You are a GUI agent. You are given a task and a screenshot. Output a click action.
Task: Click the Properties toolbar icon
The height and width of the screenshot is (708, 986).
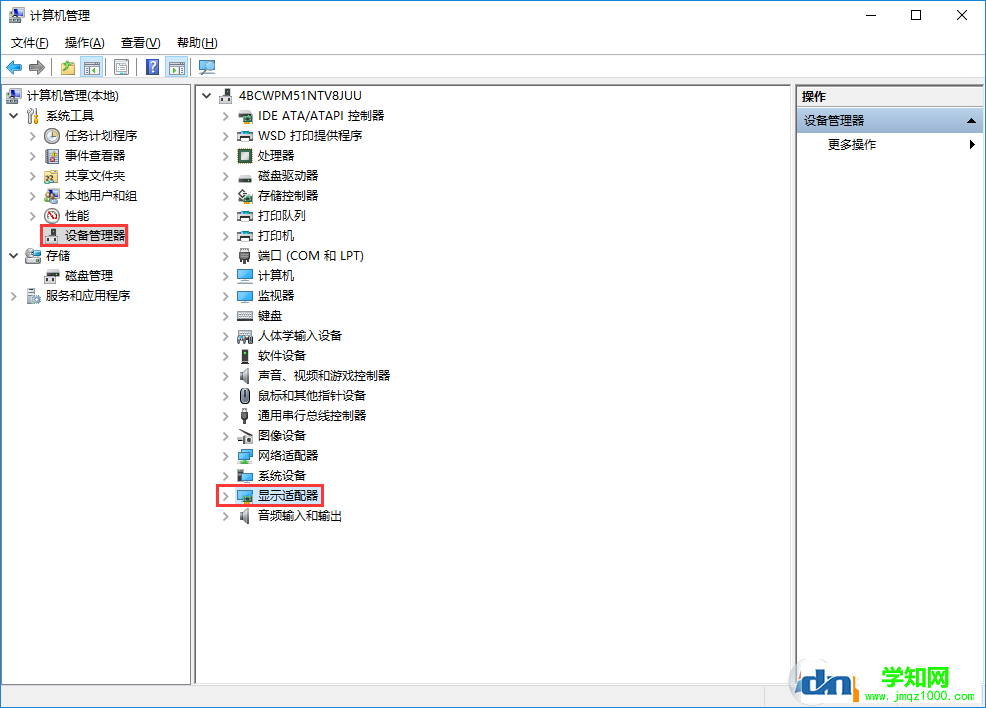pyautogui.click(x=121, y=67)
